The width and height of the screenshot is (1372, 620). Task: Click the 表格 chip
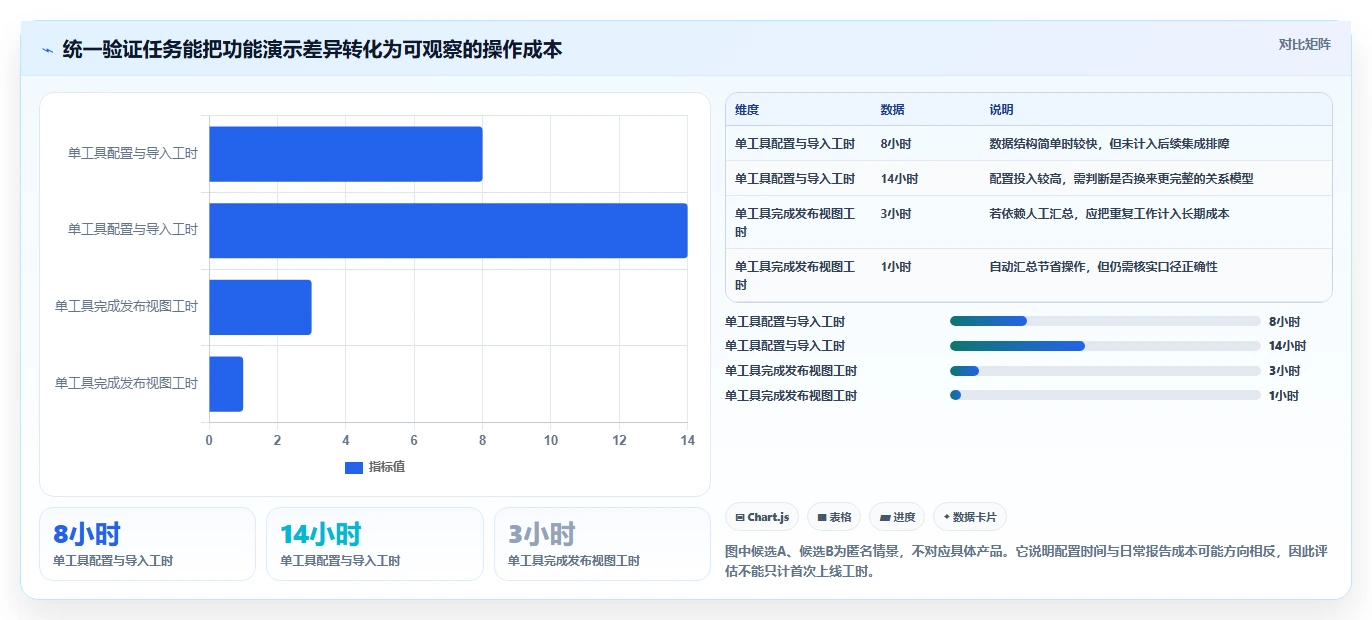834,517
